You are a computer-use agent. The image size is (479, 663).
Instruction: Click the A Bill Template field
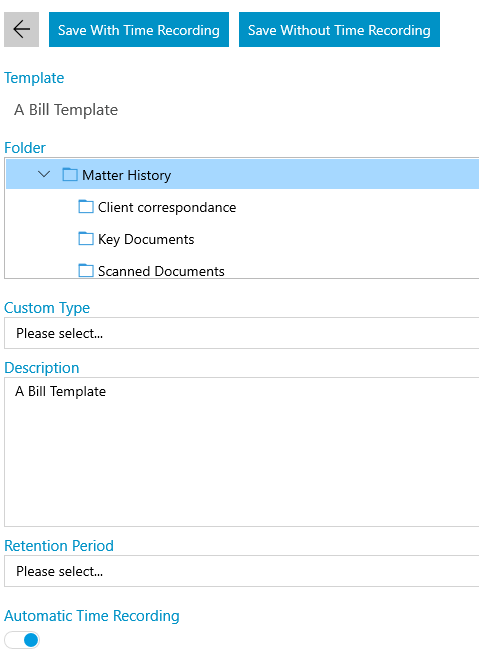[66, 110]
